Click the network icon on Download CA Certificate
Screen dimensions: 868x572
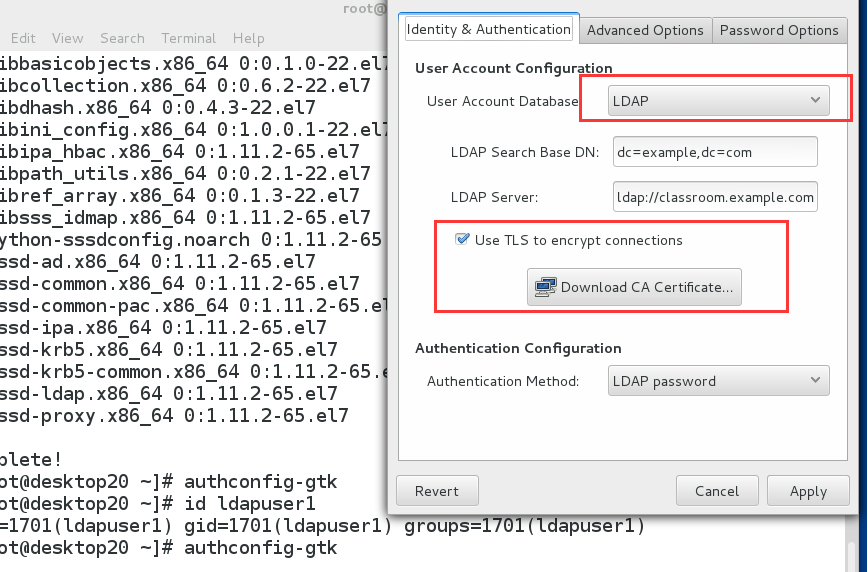(x=545, y=287)
